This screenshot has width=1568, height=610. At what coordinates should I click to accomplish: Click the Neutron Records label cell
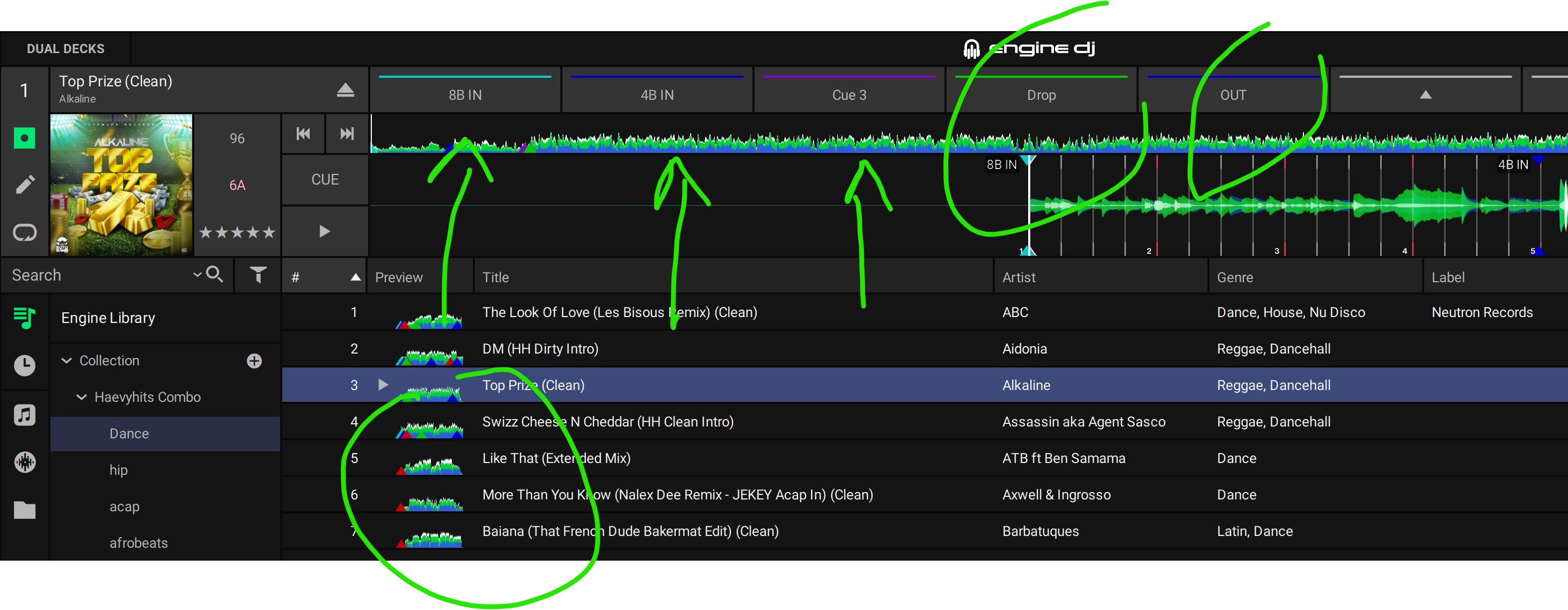pos(1482,312)
